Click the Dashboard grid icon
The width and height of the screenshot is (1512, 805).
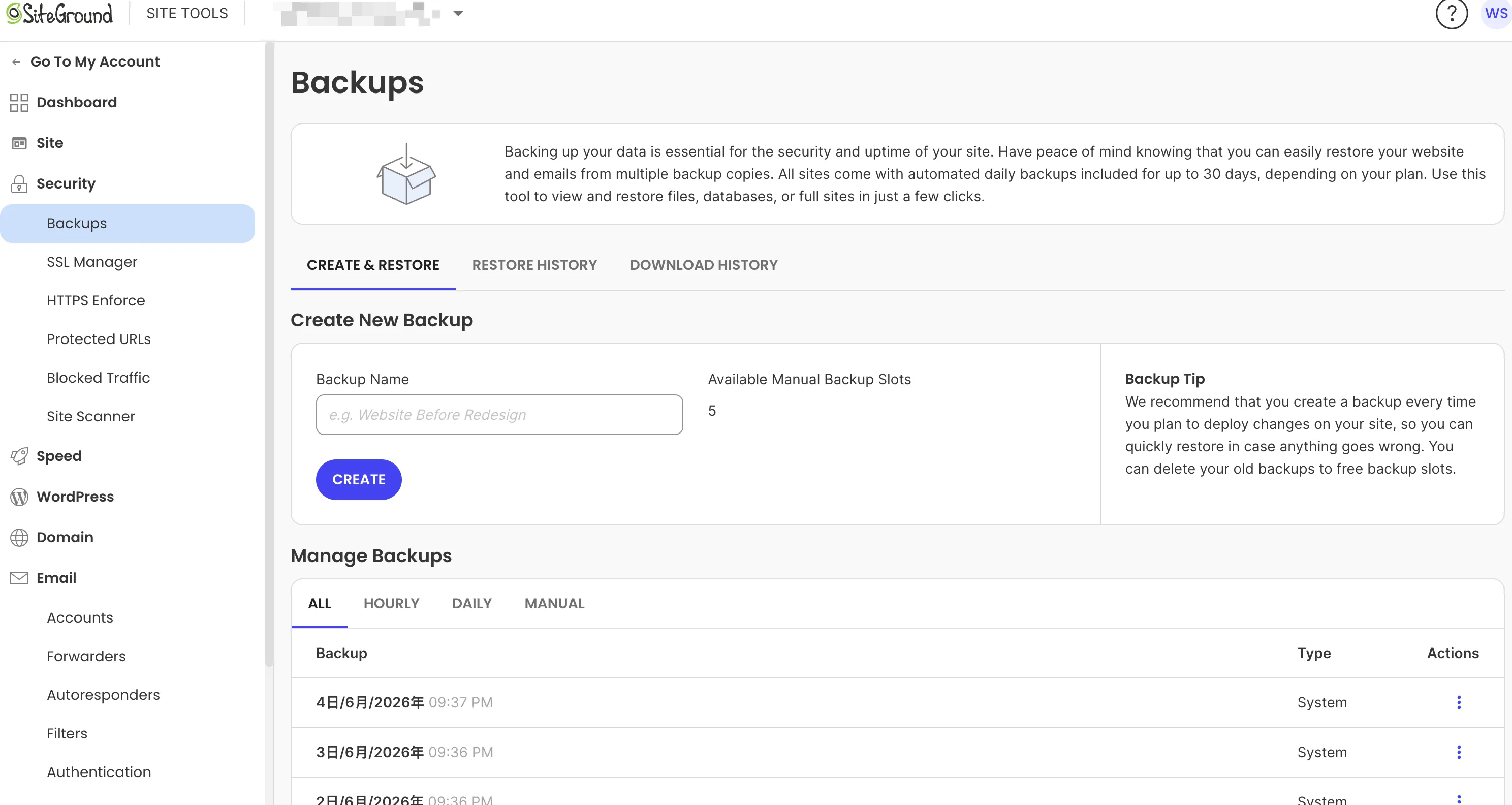click(19, 102)
